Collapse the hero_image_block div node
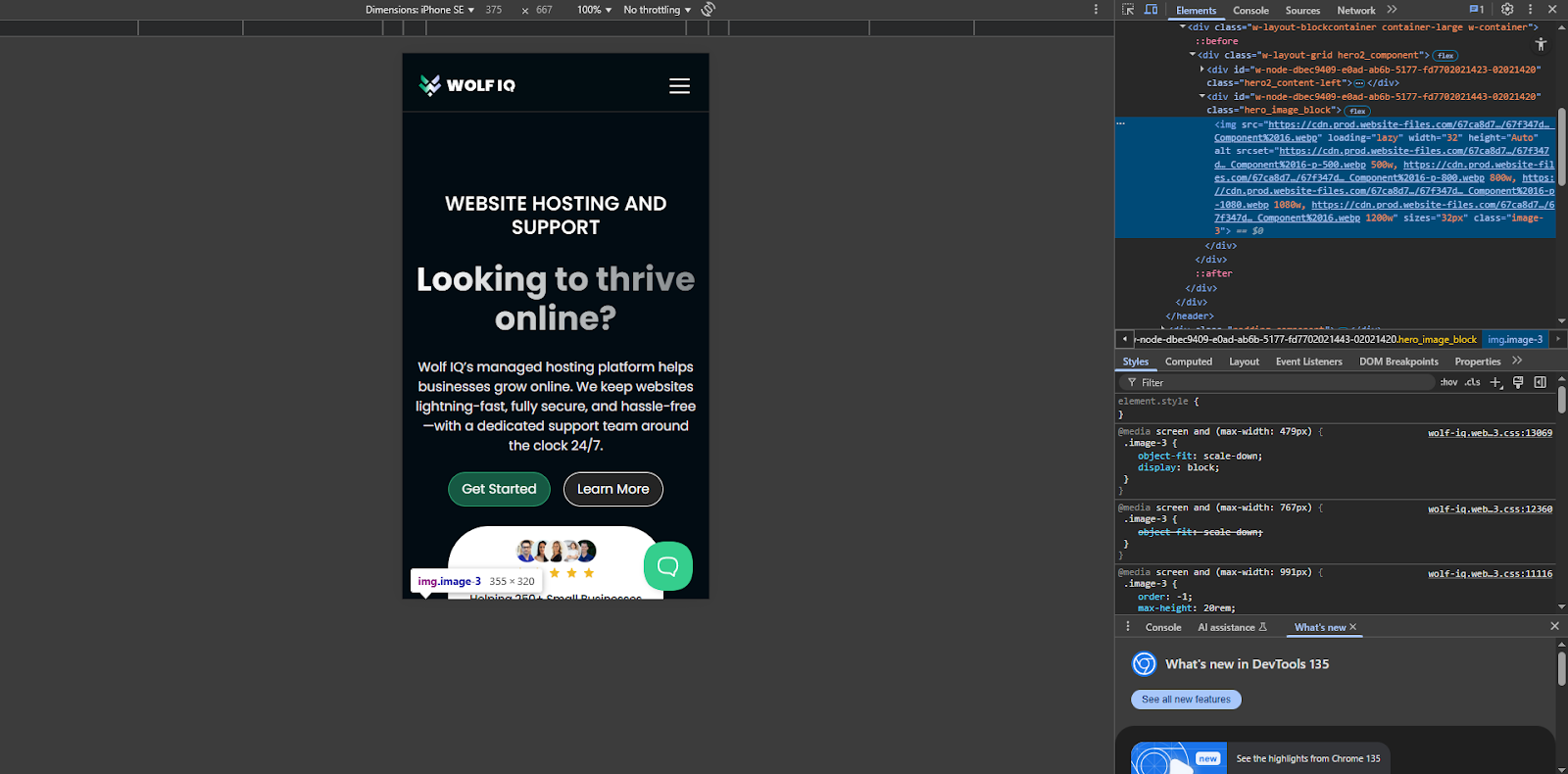Image resolution: width=1568 pixels, height=774 pixels. point(1202,97)
